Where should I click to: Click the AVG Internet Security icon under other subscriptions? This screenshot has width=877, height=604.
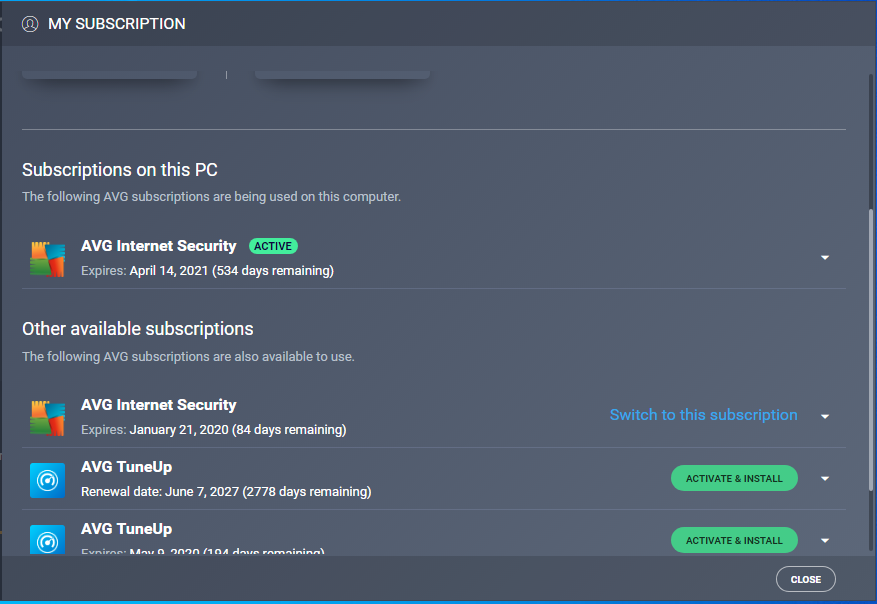47,417
